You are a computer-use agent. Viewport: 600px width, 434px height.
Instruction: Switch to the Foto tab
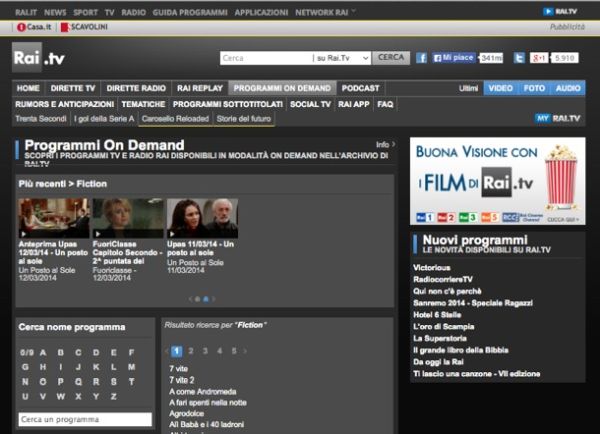tap(534, 88)
